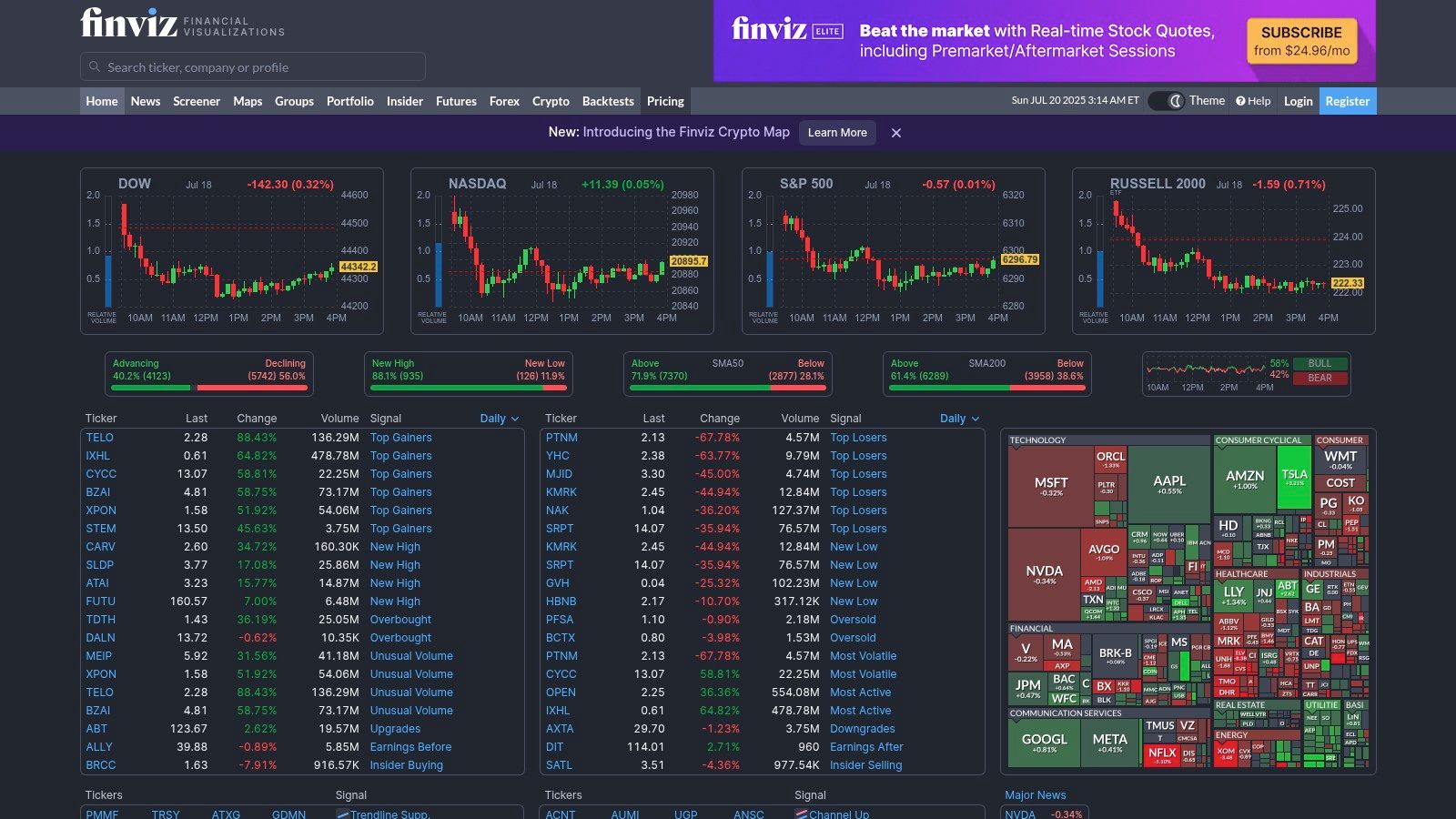The width and height of the screenshot is (1456, 819).
Task: Open the Maps menu item
Action: (x=248, y=101)
